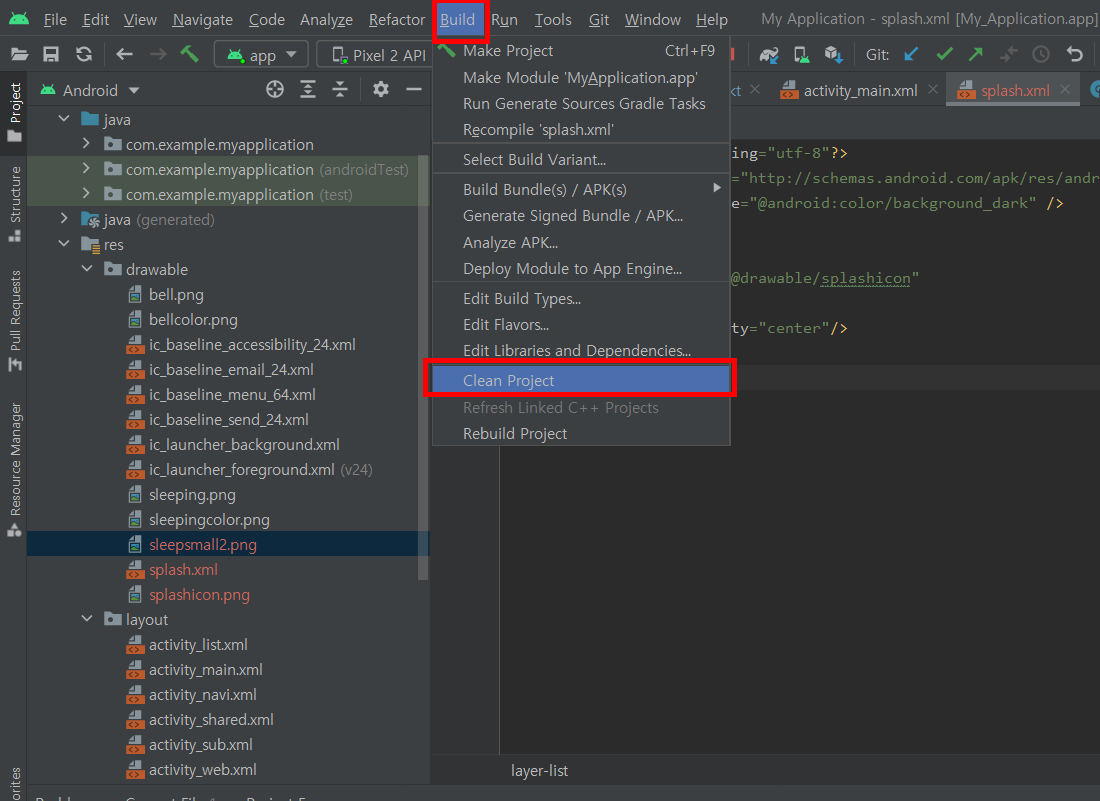
Task: Click the Project panel vertical scrollbar
Action: click(423, 368)
